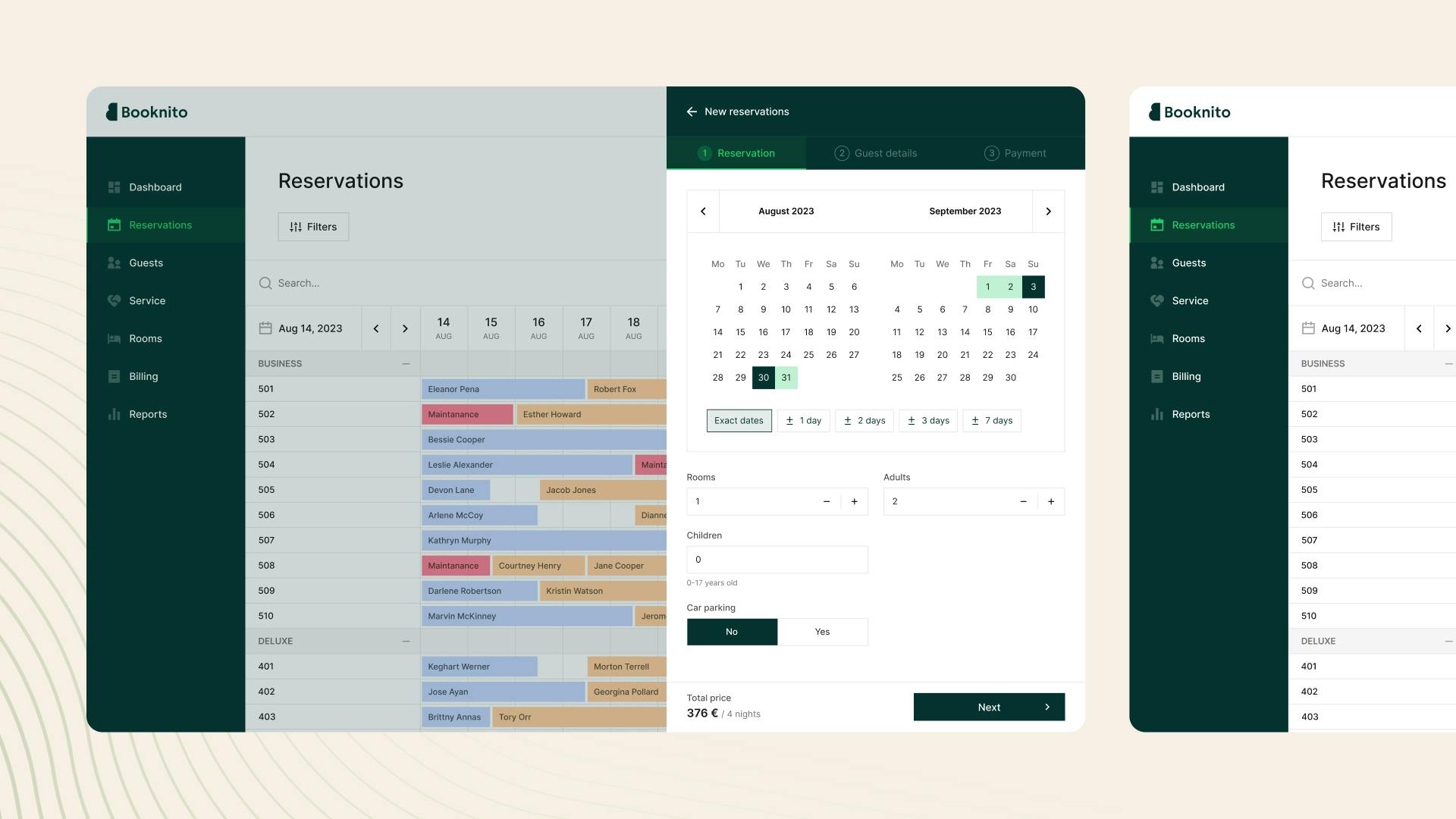The height and width of the screenshot is (819, 1456).
Task: Click the Rooms bed icon in left sidebar
Action: (114, 339)
